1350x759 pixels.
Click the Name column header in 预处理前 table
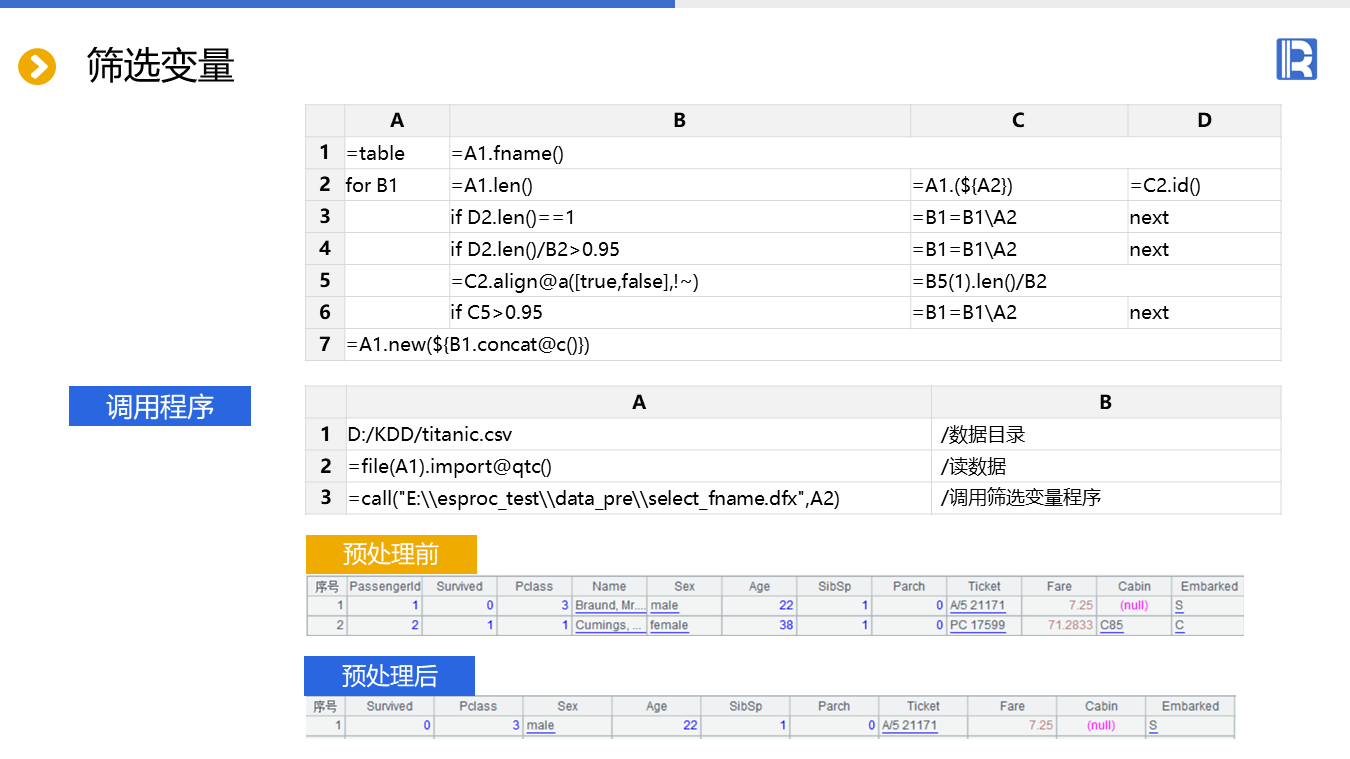click(609, 586)
